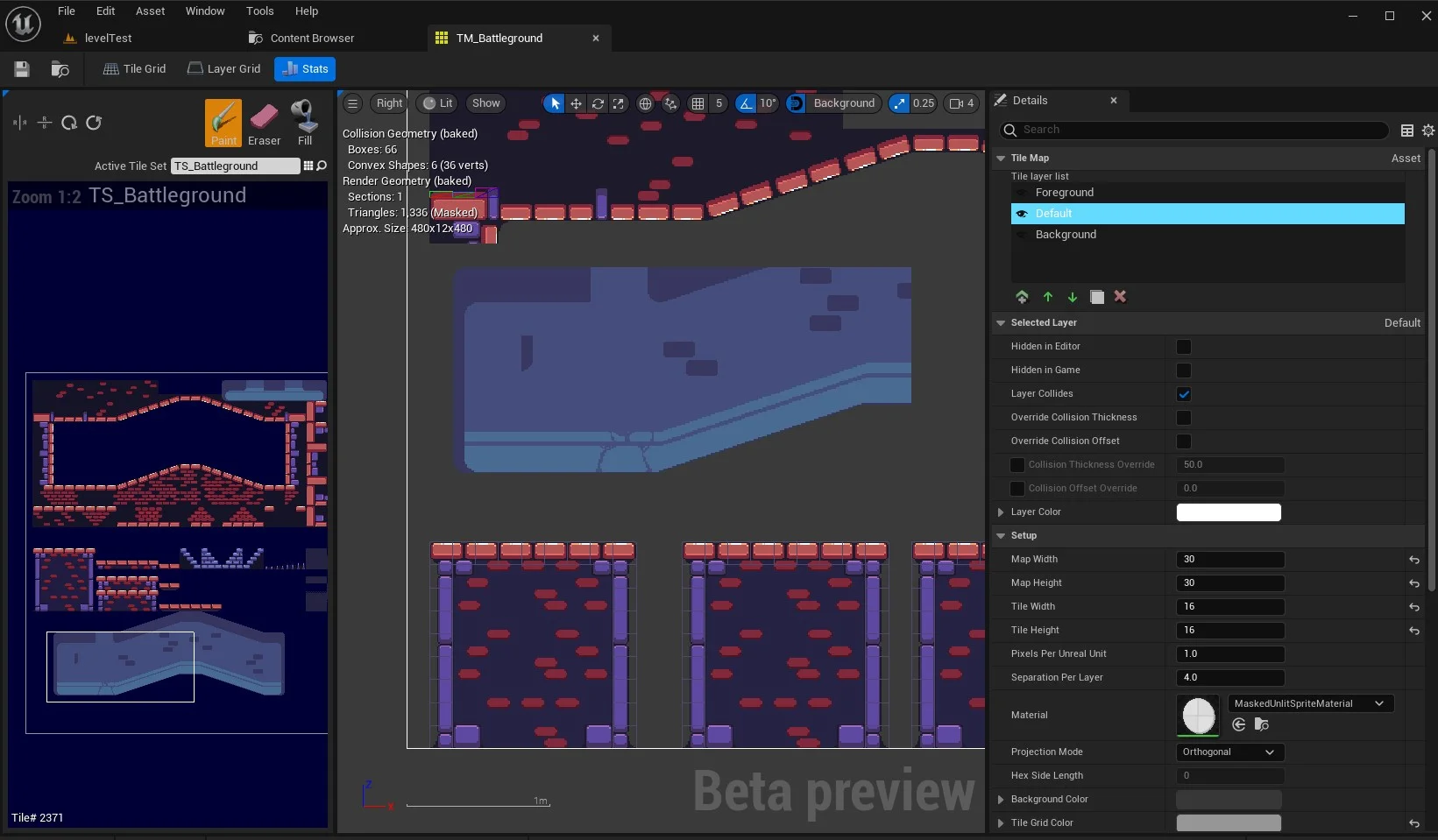Find active tile set magnifier icon

(322, 166)
